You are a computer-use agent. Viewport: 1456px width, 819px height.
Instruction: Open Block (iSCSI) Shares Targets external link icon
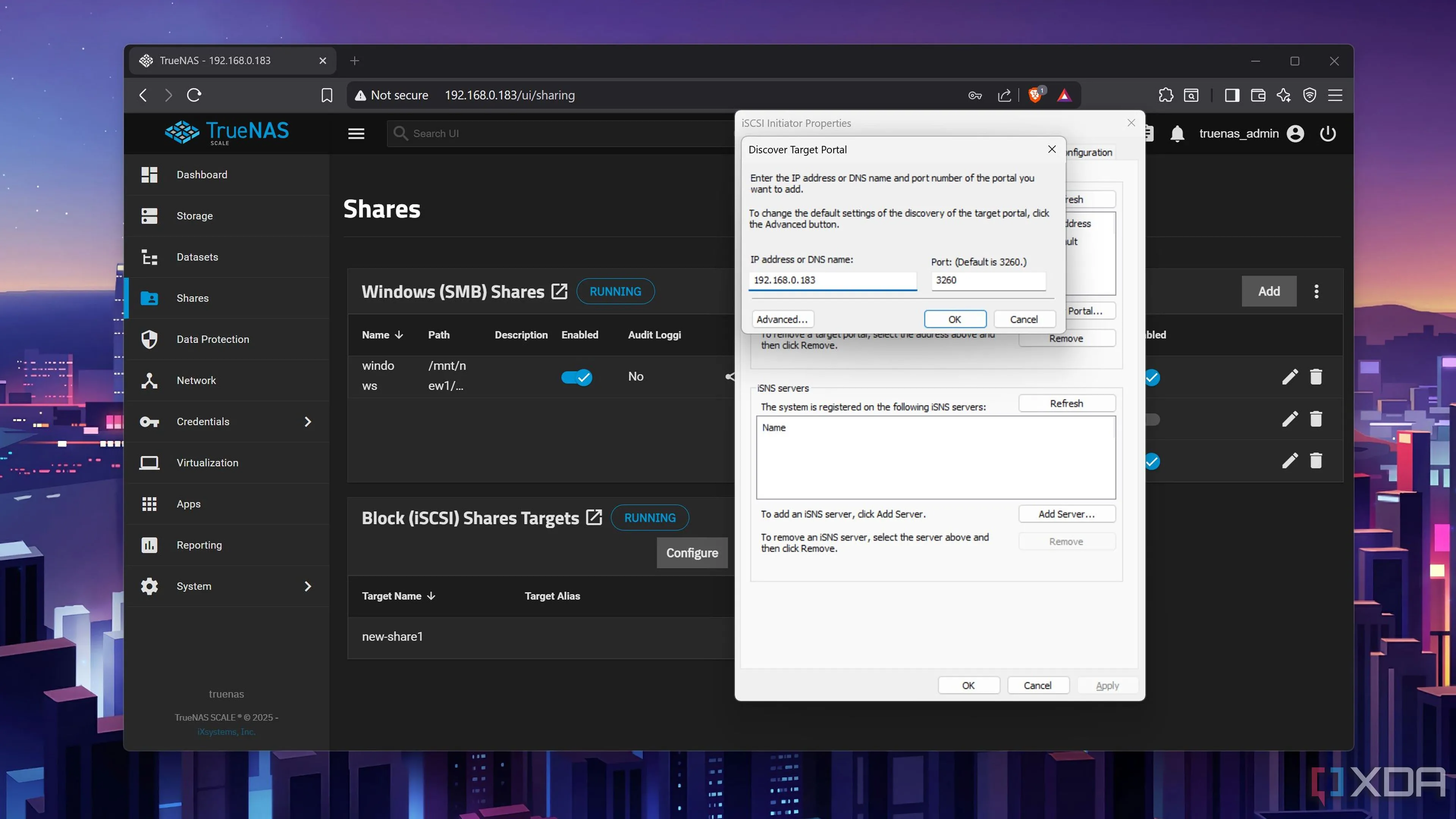click(594, 517)
